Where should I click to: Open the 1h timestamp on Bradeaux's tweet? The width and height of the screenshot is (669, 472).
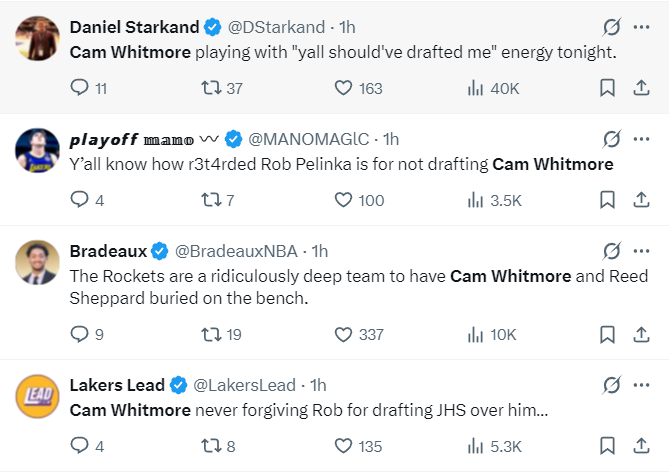coord(320,250)
